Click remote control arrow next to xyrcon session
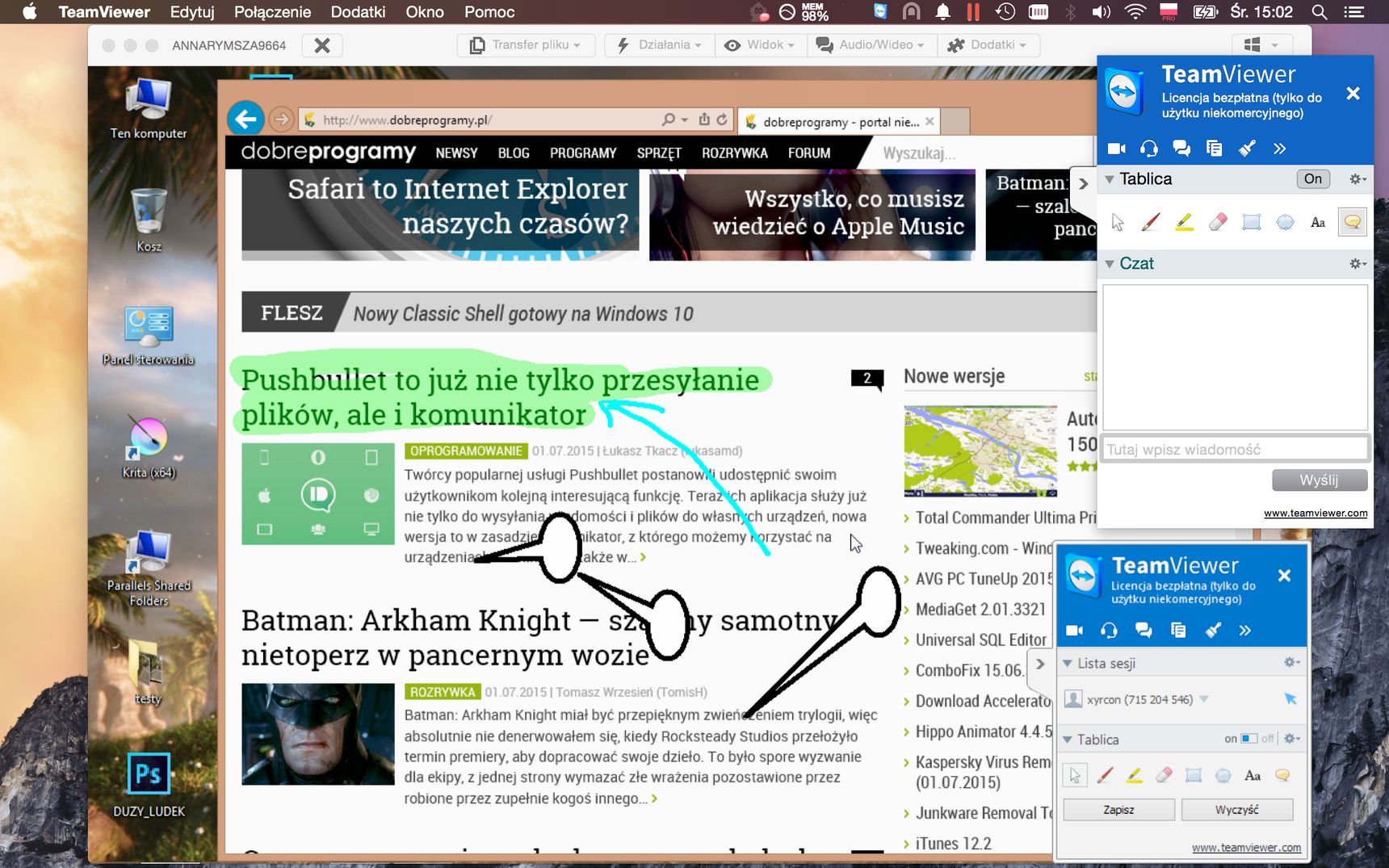Viewport: 1389px width, 868px height. point(1290,699)
